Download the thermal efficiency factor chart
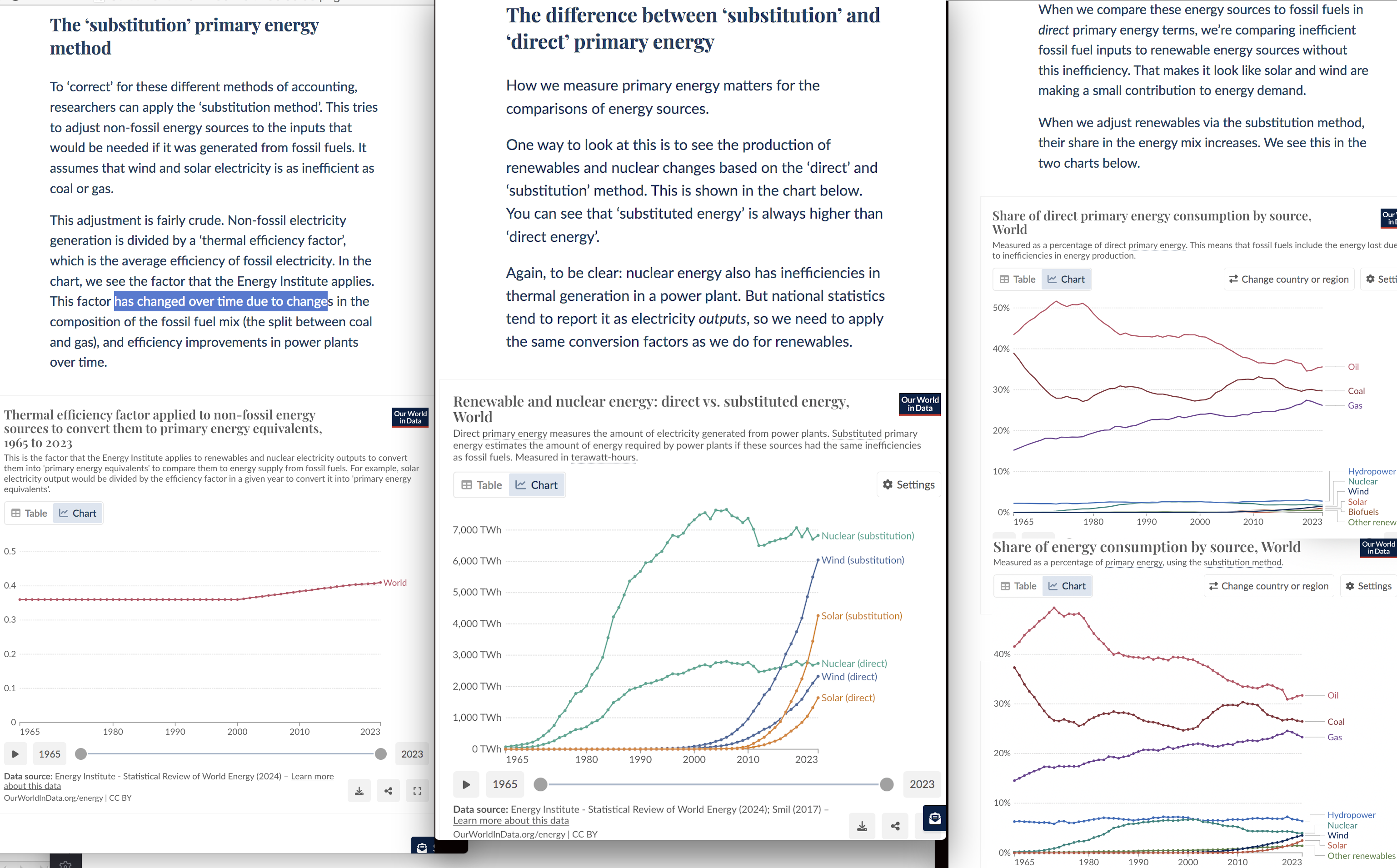Image resolution: width=1397 pixels, height=868 pixels. click(359, 790)
